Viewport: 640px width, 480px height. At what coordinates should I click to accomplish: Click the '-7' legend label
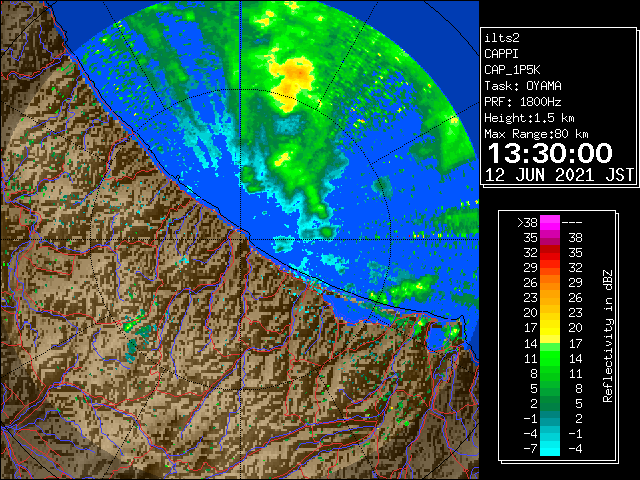coord(531,449)
